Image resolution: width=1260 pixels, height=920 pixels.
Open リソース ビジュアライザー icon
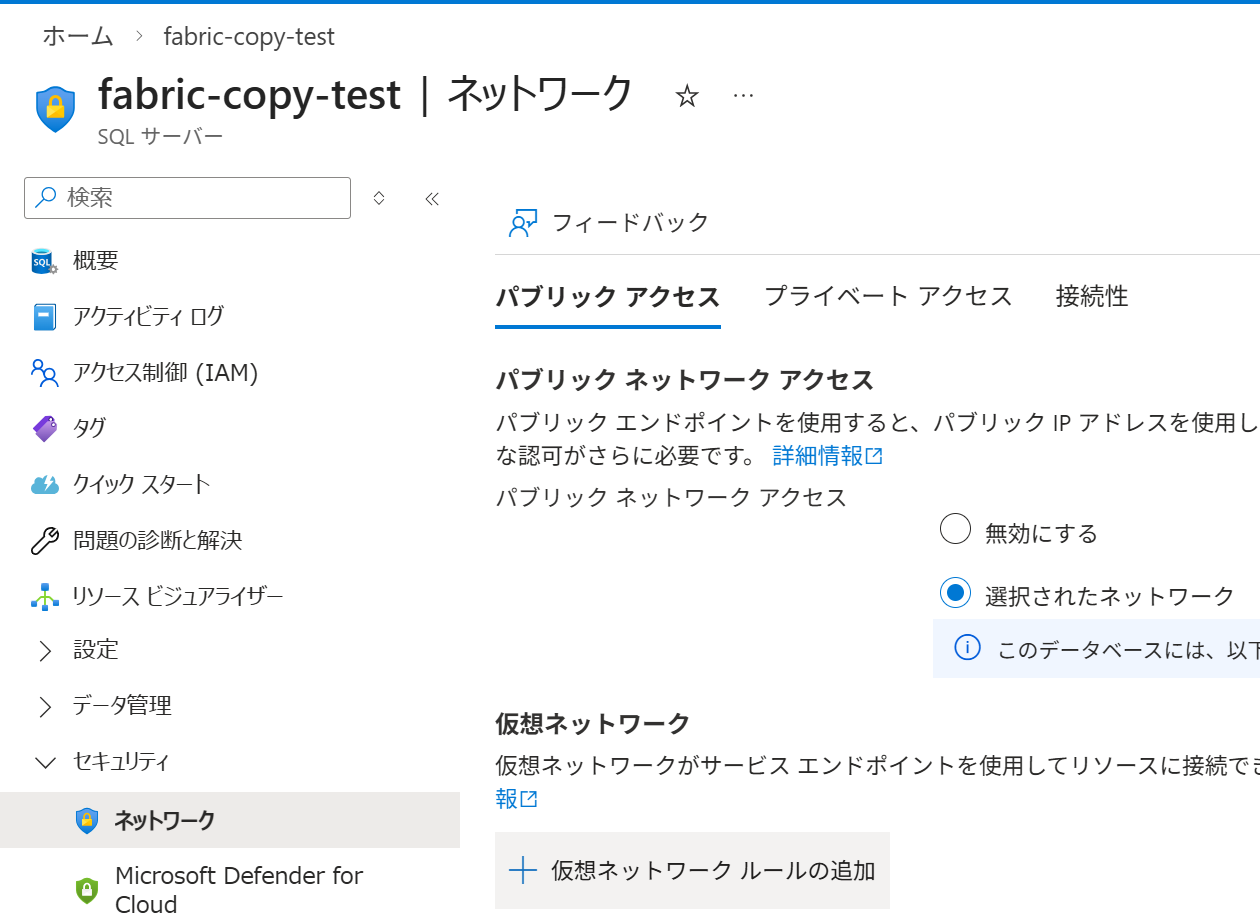click(45, 597)
